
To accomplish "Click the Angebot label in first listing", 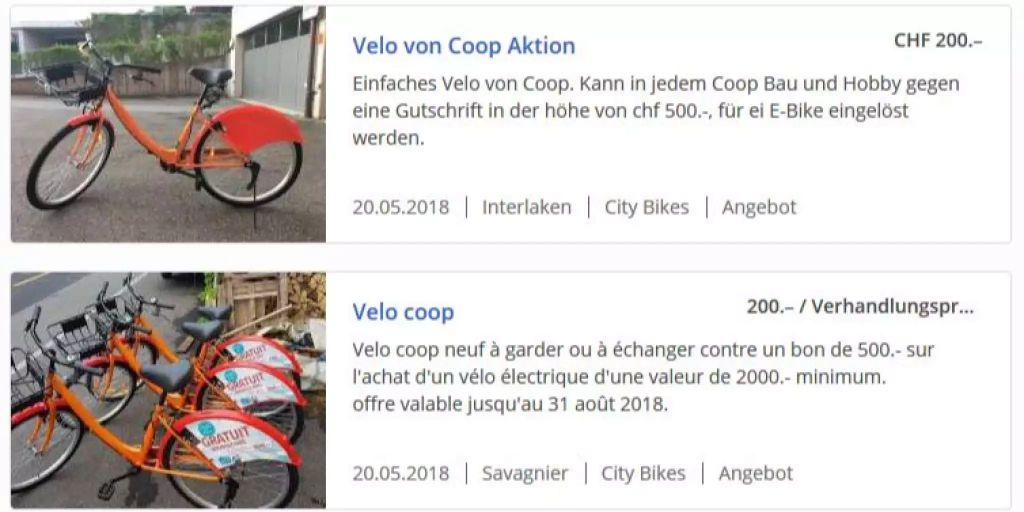I will [x=759, y=207].
